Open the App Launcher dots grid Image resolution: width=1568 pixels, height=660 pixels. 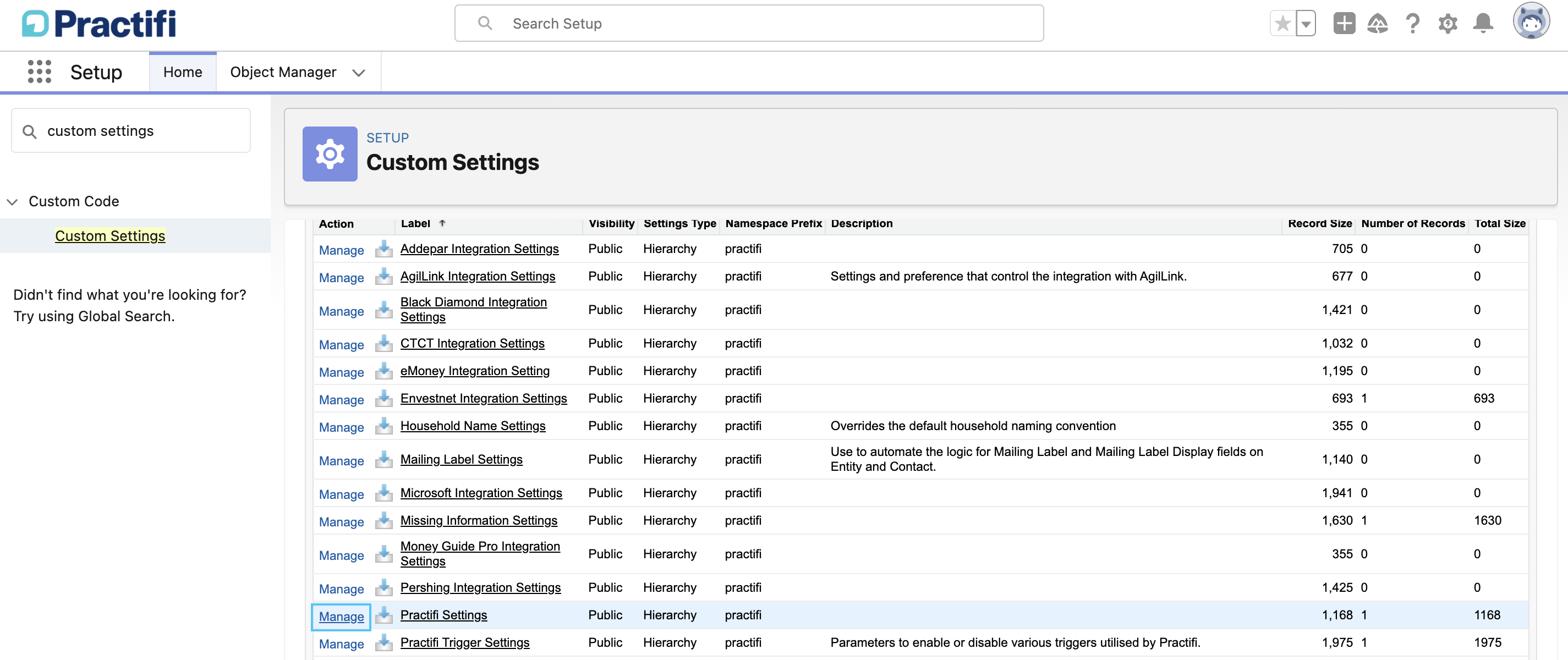(x=40, y=72)
